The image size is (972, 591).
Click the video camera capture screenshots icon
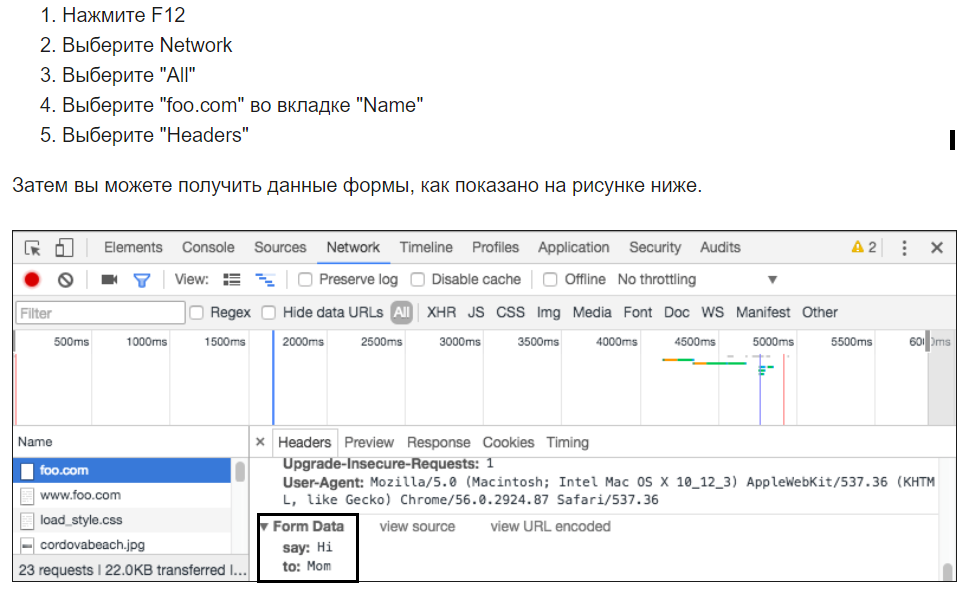pyautogui.click(x=109, y=280)
